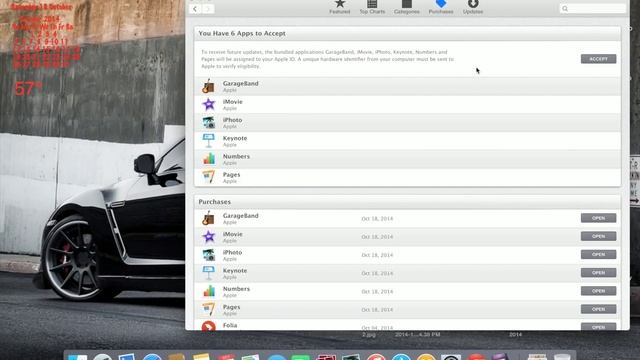Viewport: 640px width, 360px height.
Task: Open Numbers from Purchases
Action: point(598,291)
